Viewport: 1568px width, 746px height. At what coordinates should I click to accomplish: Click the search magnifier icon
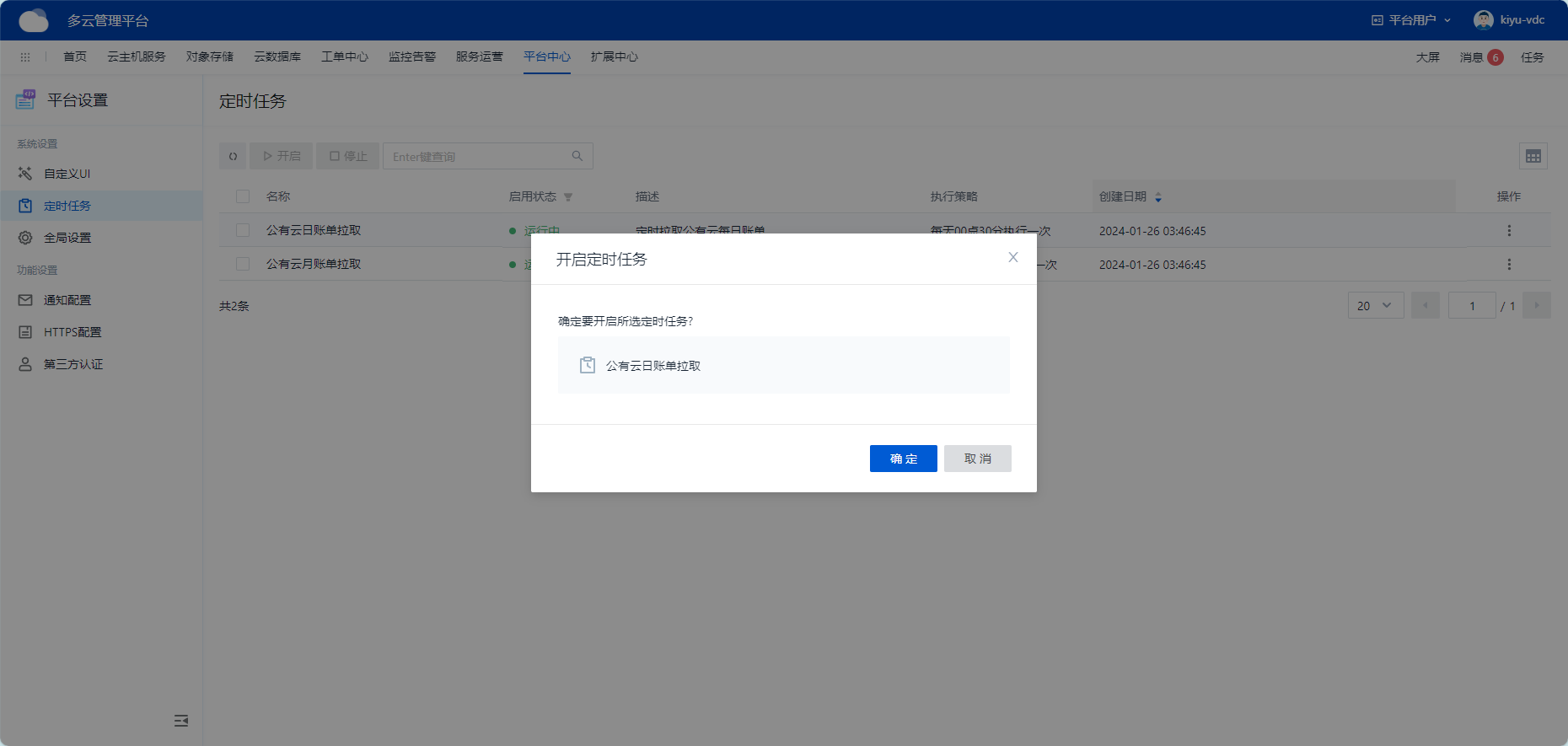tap(577, 156)
